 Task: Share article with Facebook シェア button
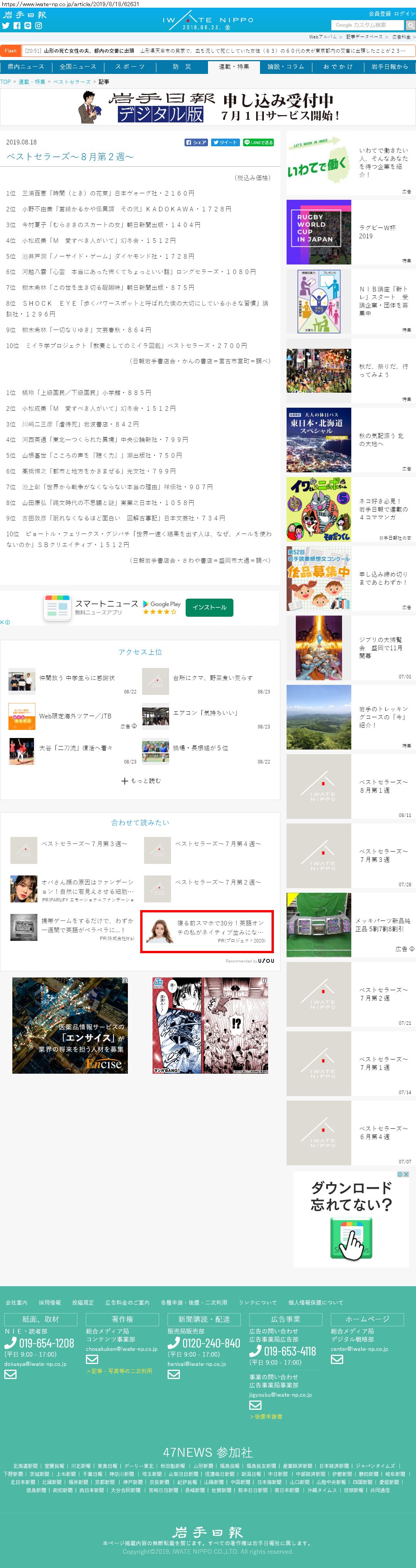pos(196,142)
